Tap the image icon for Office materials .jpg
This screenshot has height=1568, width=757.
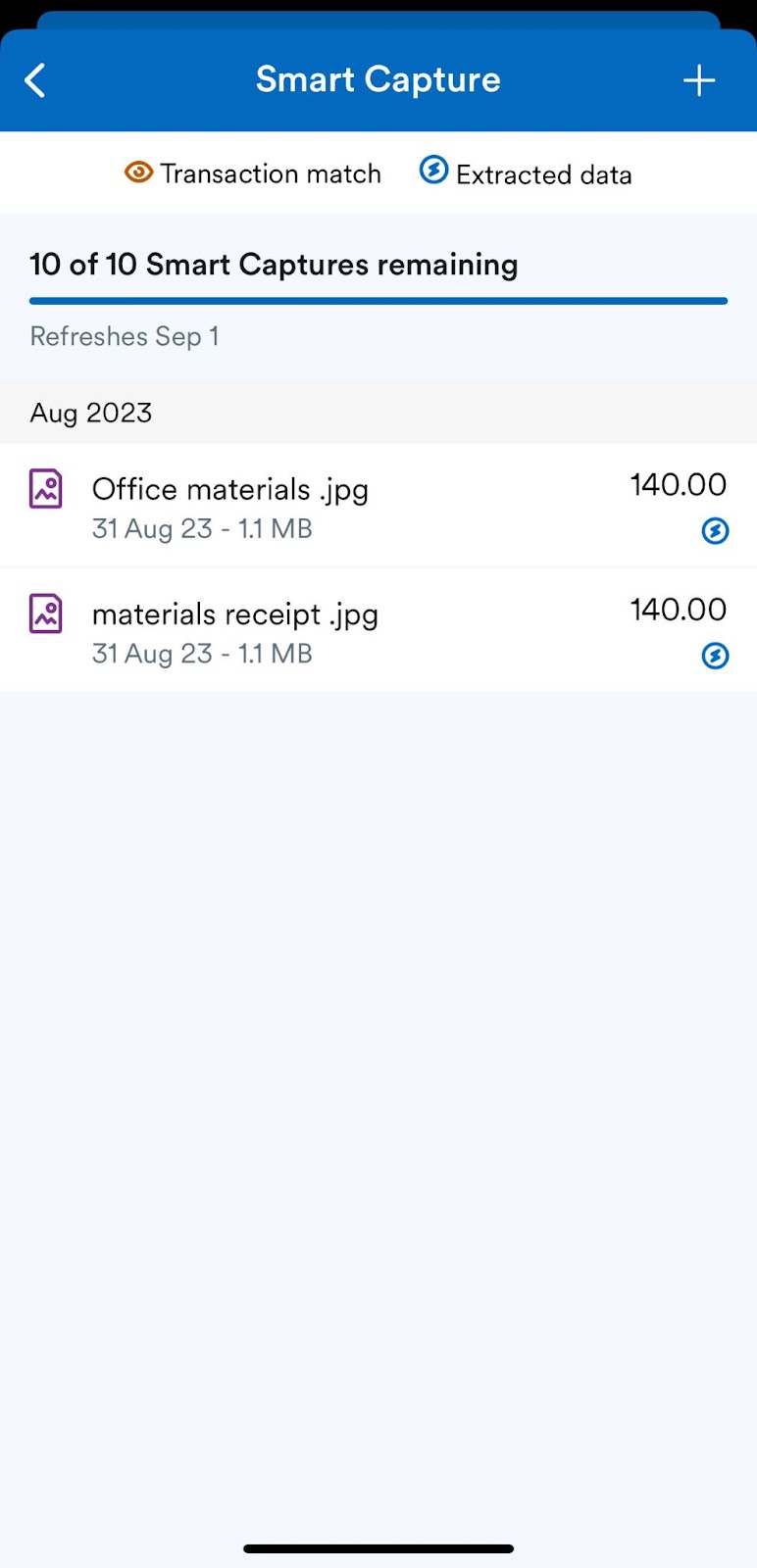click(46, 489)
